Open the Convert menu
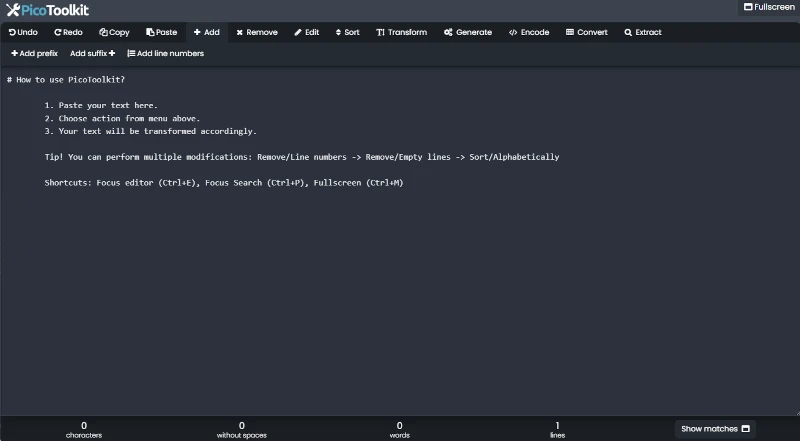The height and width of the screenshot is (441, 800). [586, 32]
